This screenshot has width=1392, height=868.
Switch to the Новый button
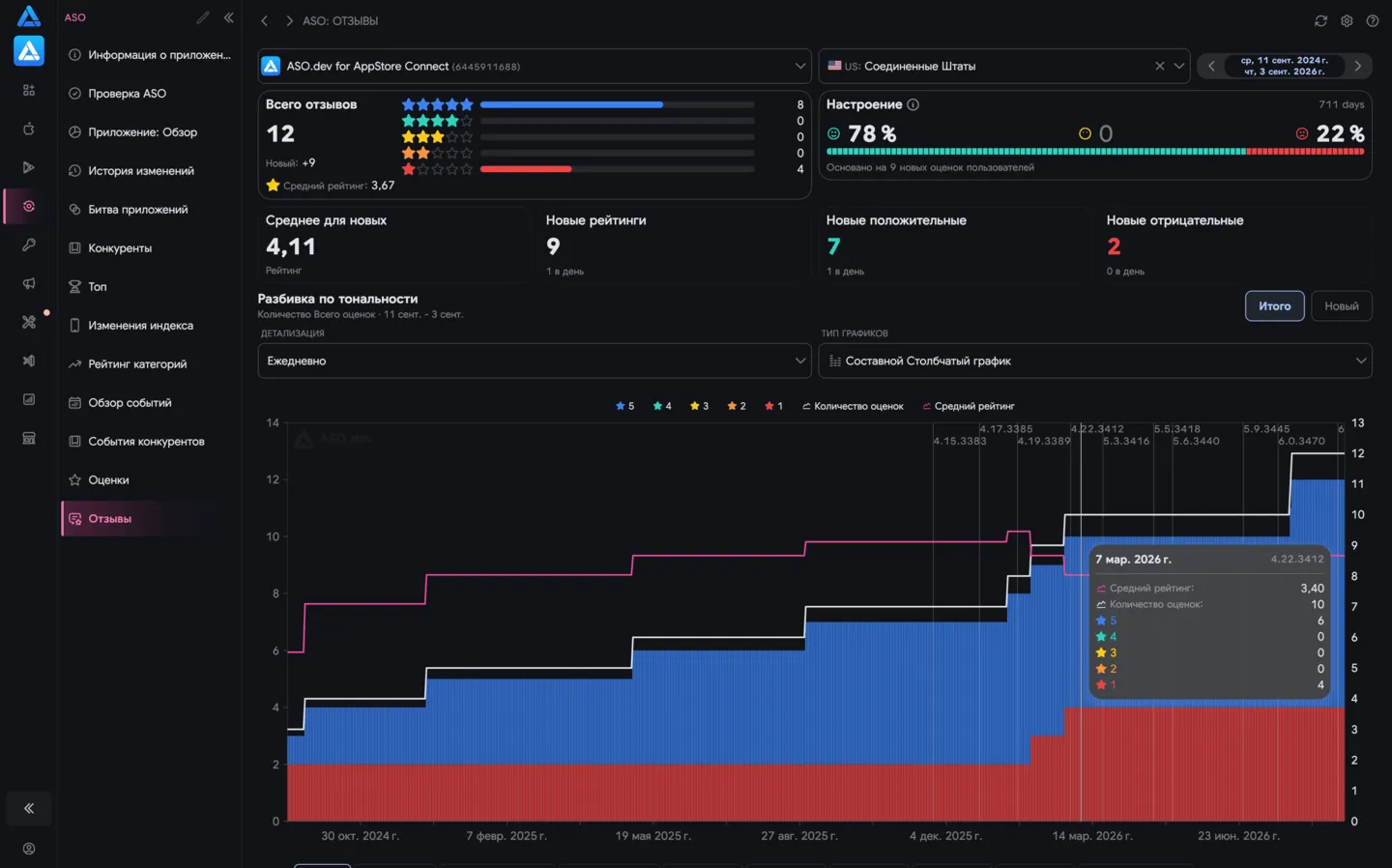pyautogui.click(x=1341, y=306)
